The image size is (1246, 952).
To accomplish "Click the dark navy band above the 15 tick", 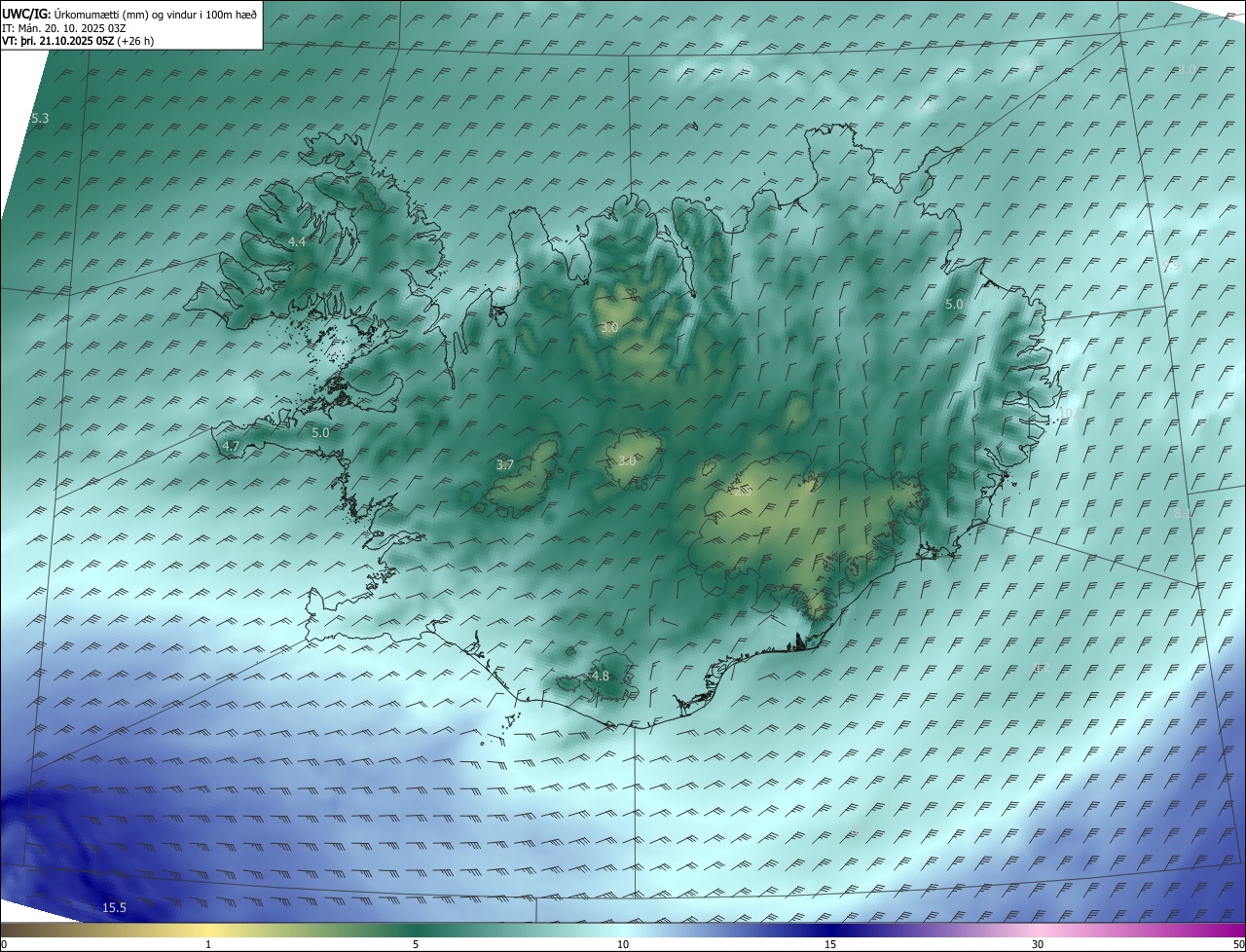I will [x=830, y=930].
